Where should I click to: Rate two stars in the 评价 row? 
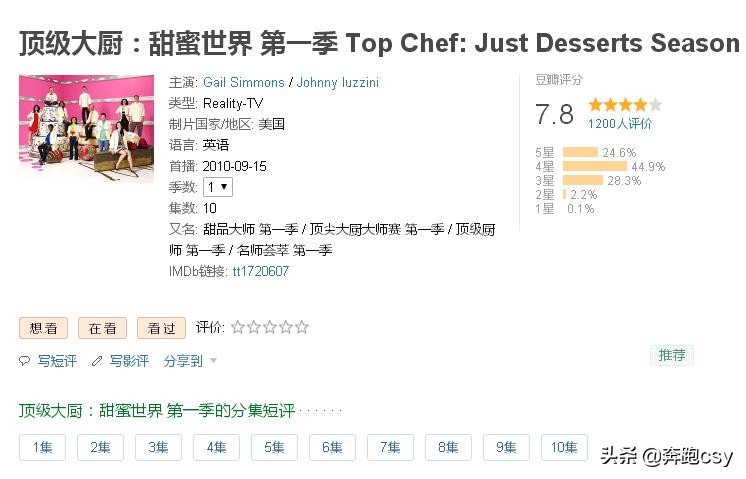[254, 327]
